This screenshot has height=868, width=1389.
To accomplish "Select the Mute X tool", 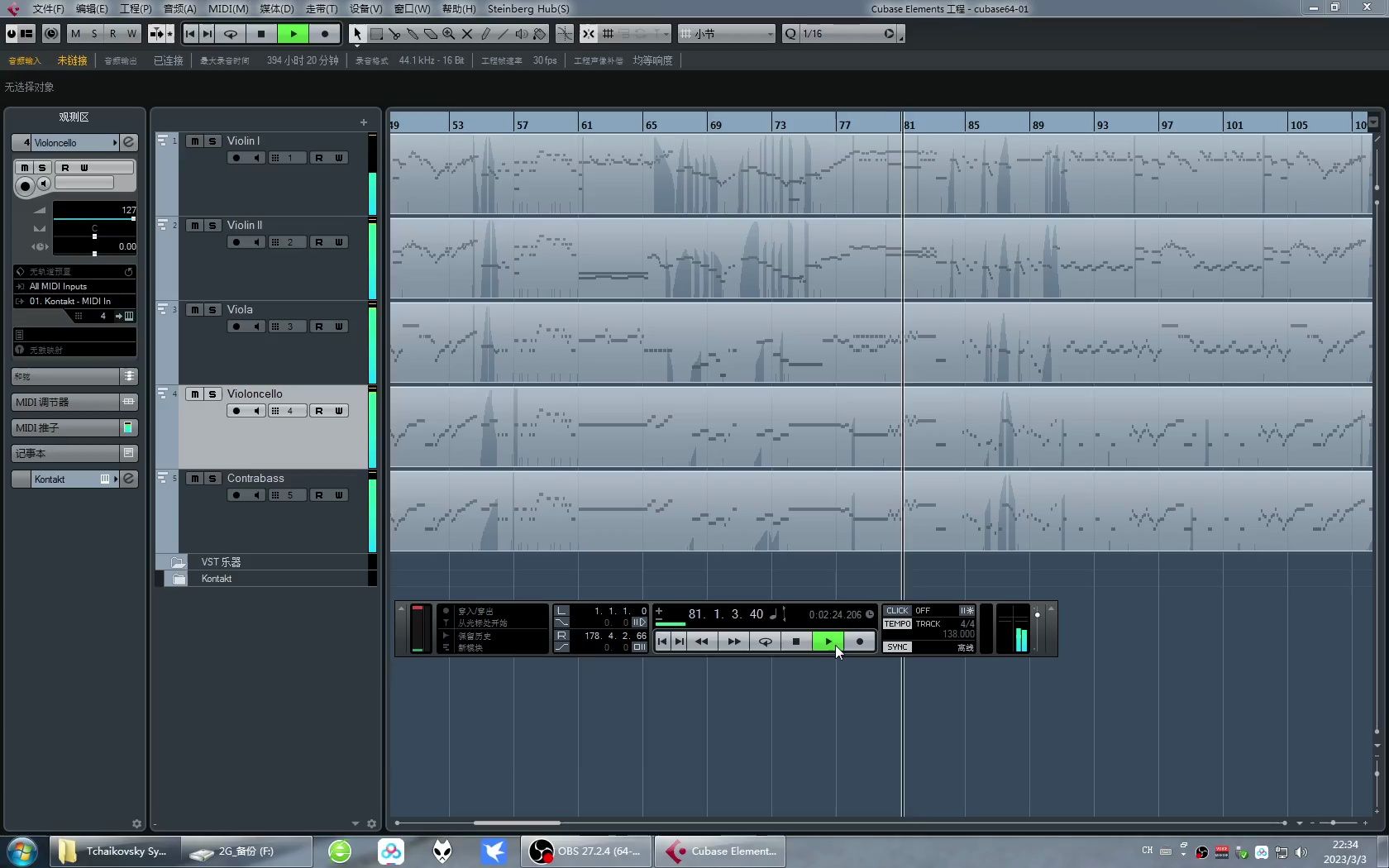I will [x=467, y=34].
